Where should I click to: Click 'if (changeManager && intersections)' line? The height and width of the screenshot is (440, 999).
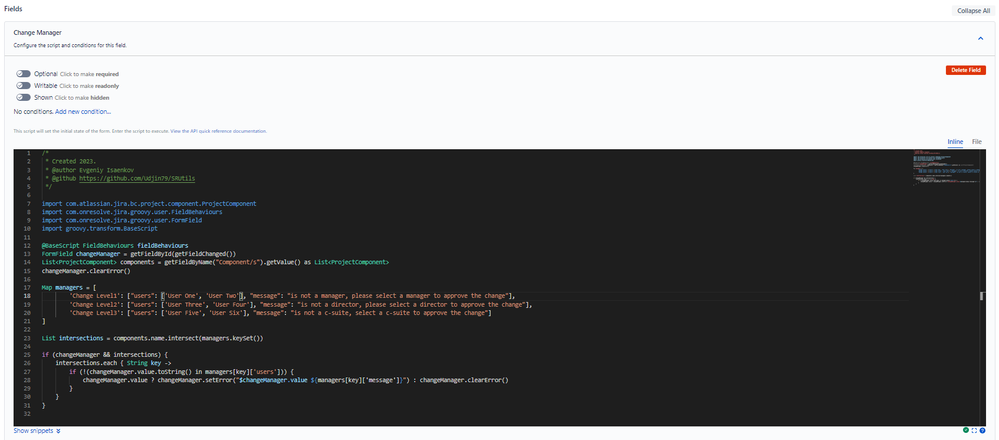pos(104,355)
